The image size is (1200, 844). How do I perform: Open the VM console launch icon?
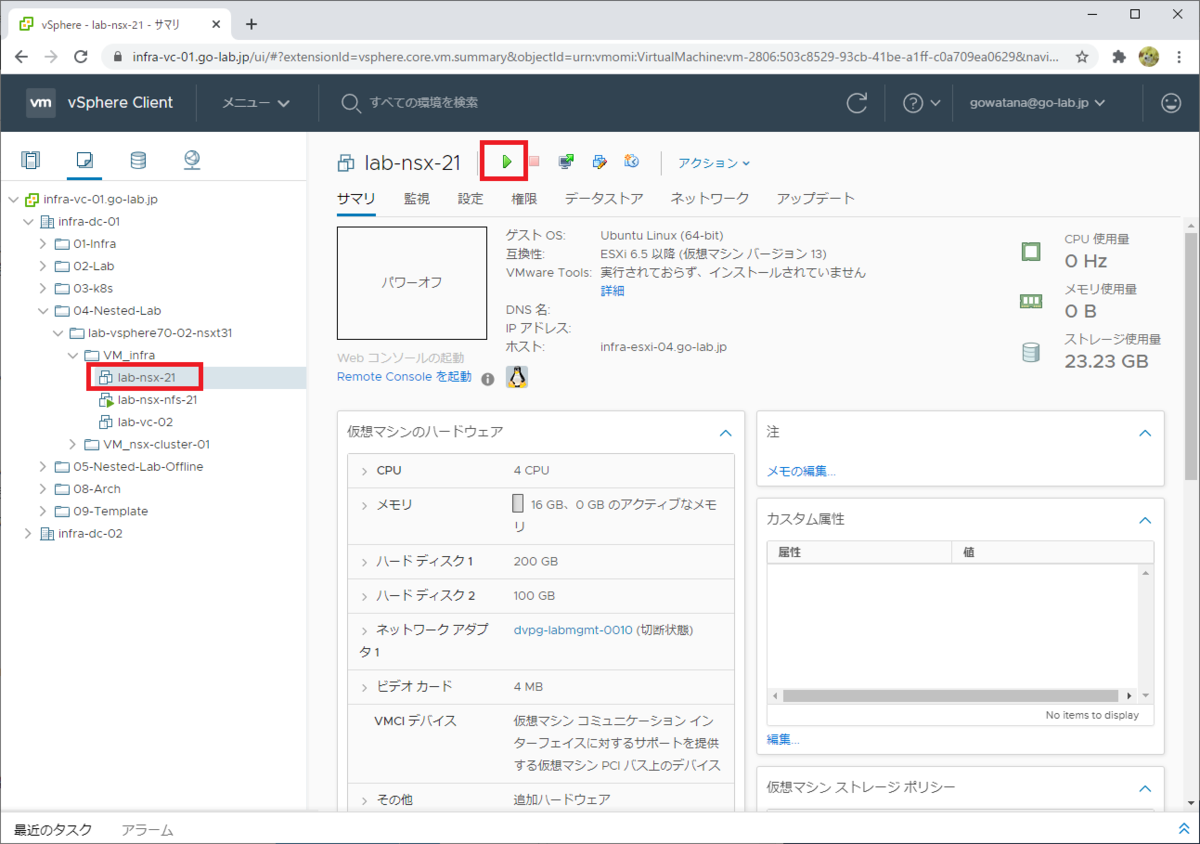click(x=566, y=160)
